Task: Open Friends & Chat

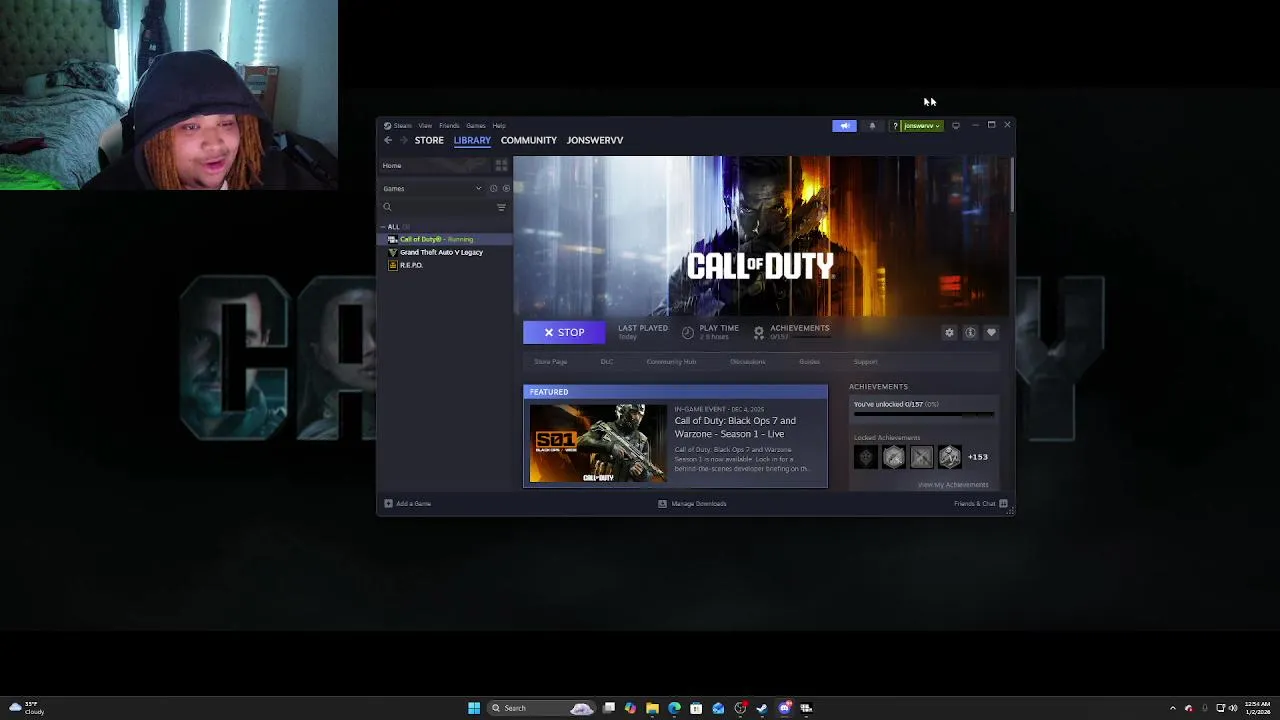Action: point(980,504)
